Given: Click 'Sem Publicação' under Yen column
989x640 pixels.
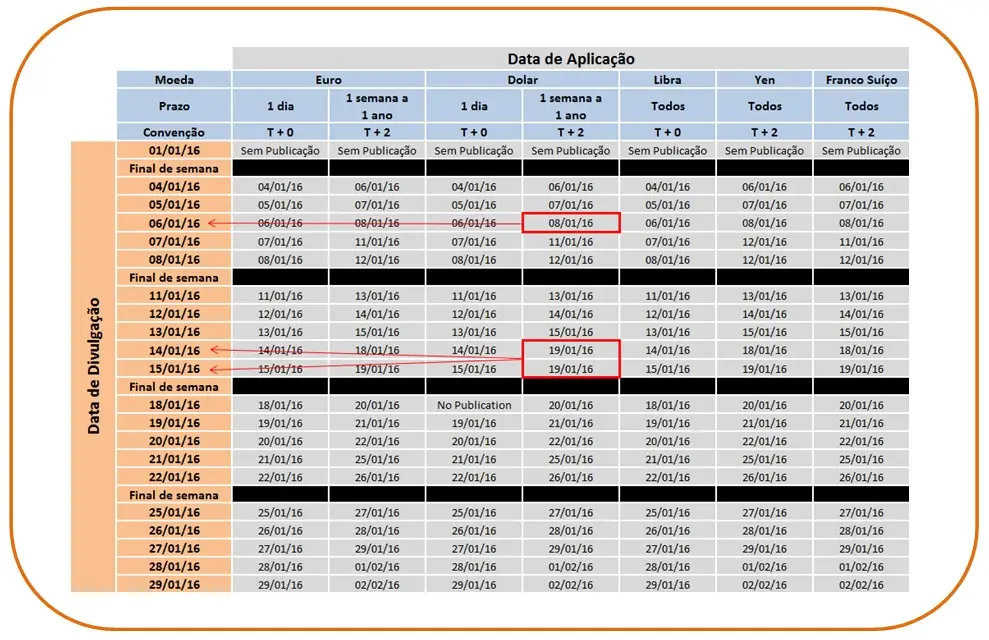Looking at the screenshot, I should (764, 150).
